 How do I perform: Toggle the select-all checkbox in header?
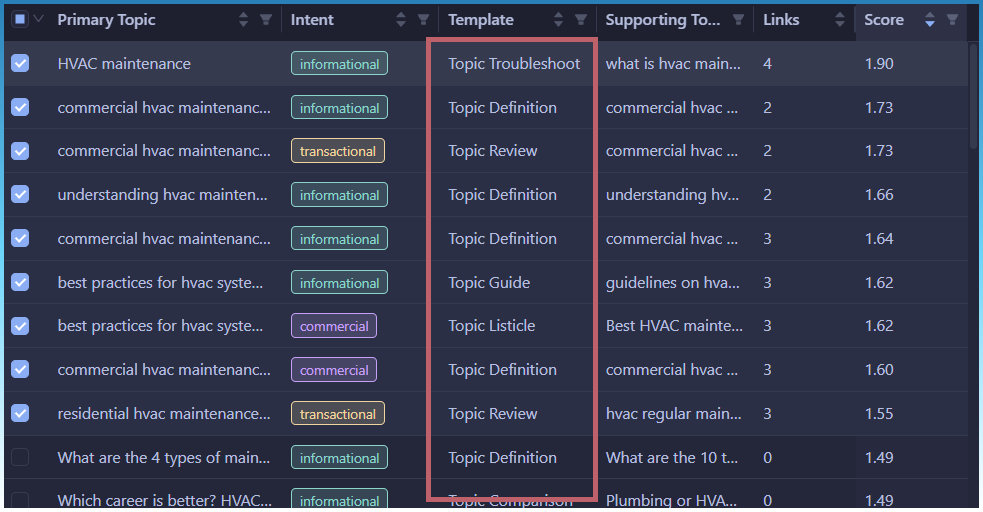(x=20, y=20)
